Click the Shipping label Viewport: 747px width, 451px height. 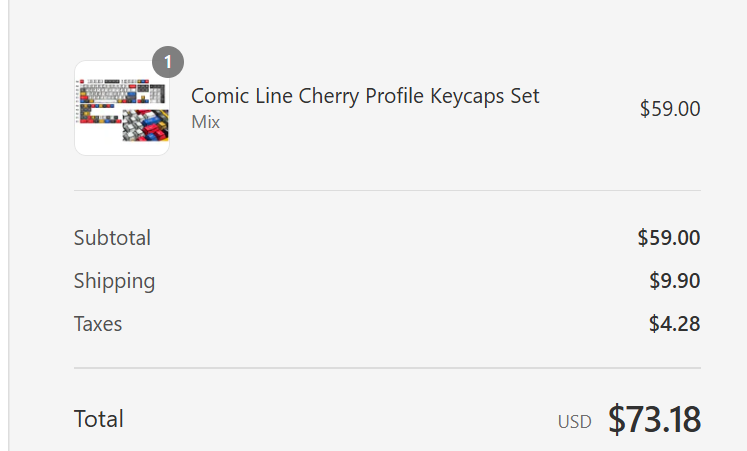tap(114, 281)
